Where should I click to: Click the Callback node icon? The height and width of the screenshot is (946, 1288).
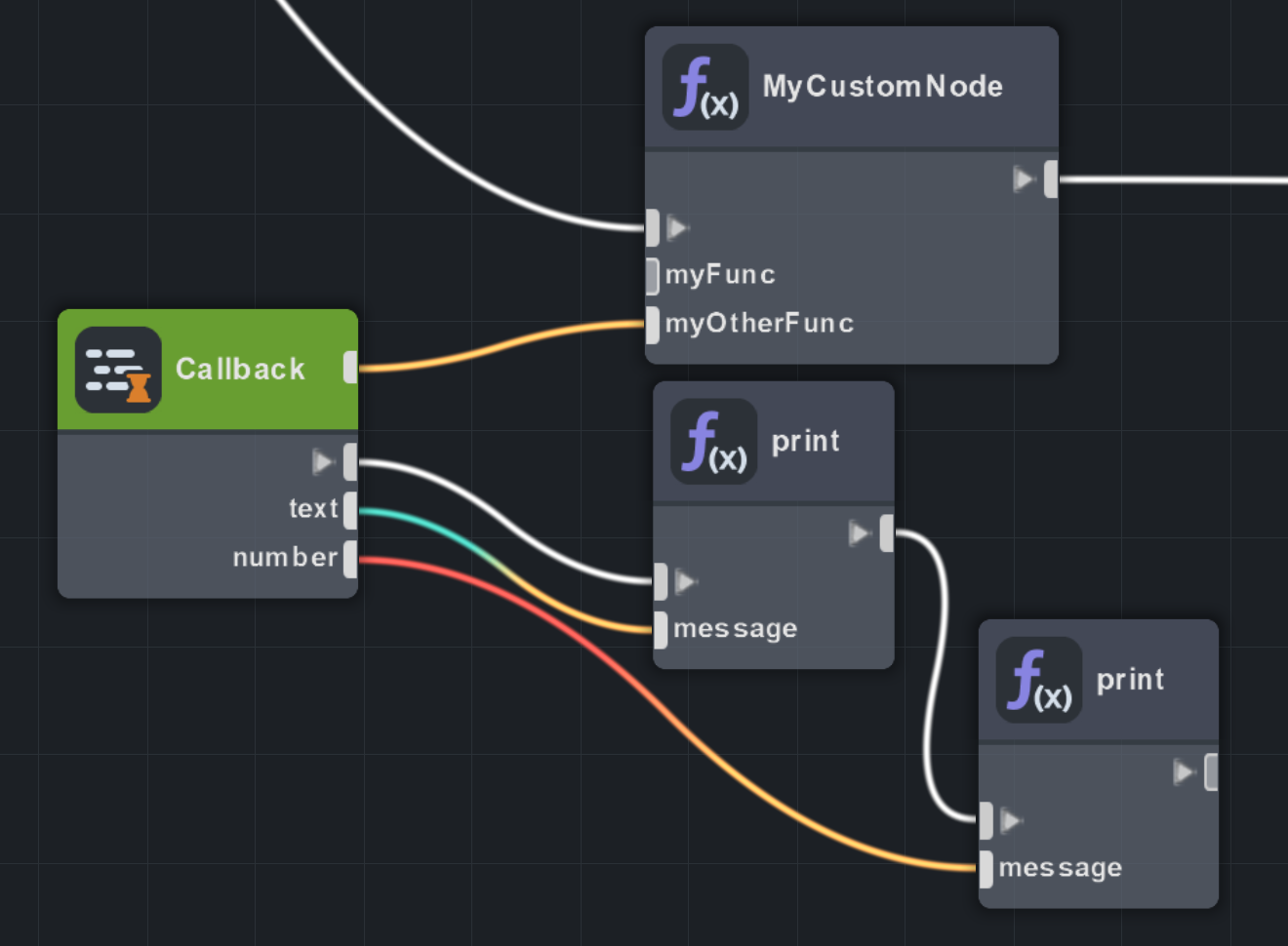click(118, 370)
